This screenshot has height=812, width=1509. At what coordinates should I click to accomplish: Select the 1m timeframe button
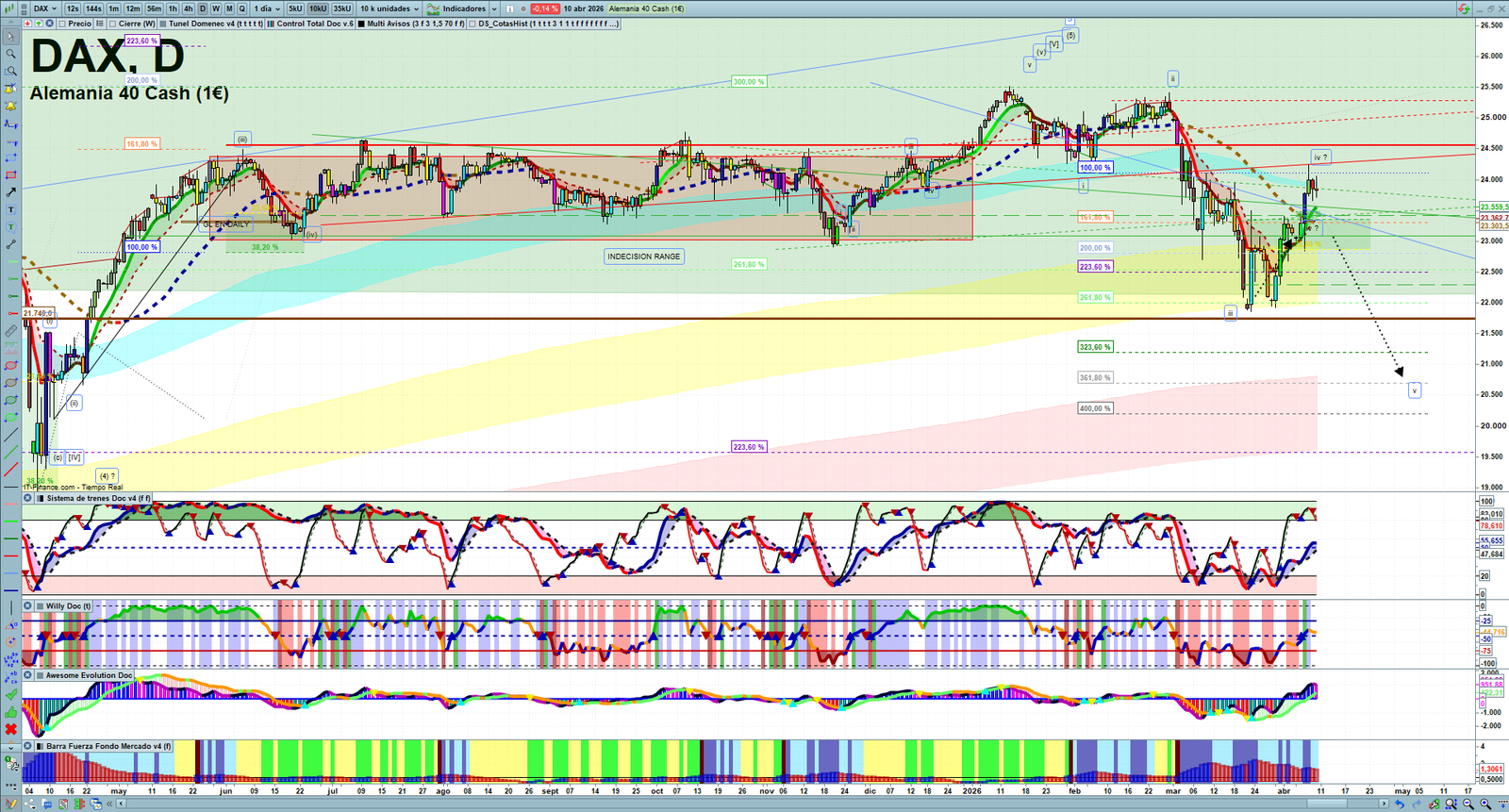tap(114, 8)
